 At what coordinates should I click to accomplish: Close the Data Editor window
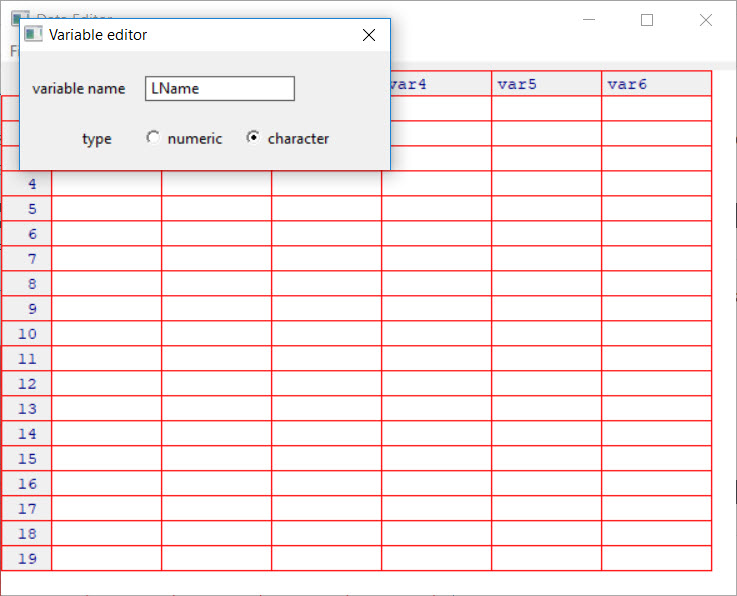tap(706, 20)
